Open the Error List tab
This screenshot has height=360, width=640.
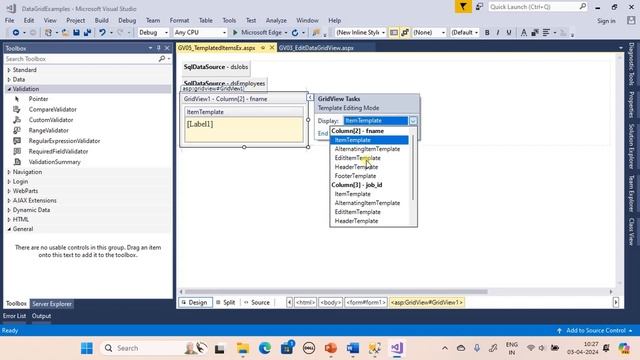(x=14, y=316)
